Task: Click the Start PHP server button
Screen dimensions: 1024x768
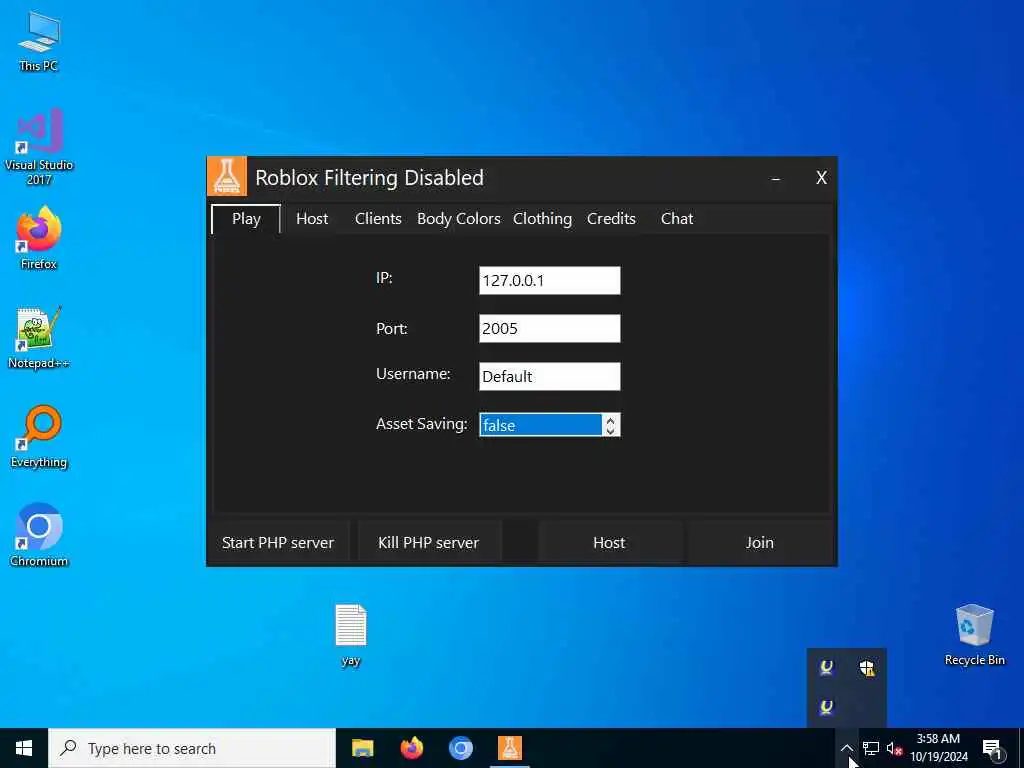Action: [x=278, y=543]
